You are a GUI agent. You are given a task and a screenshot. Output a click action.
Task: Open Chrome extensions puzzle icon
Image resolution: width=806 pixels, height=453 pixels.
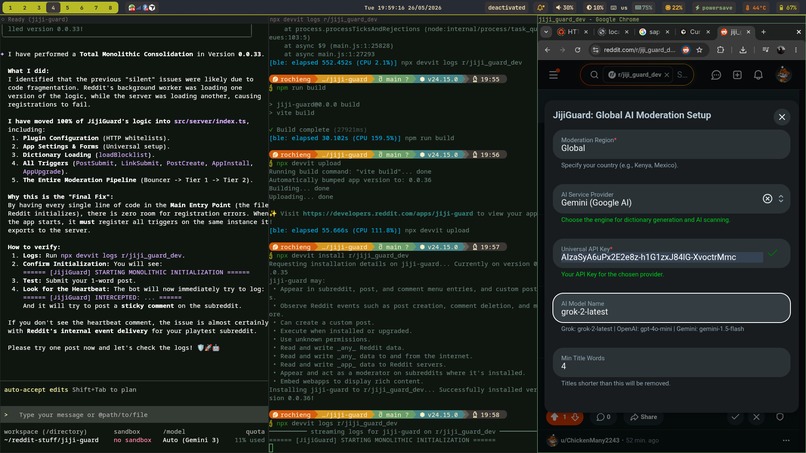coord(720,50)
